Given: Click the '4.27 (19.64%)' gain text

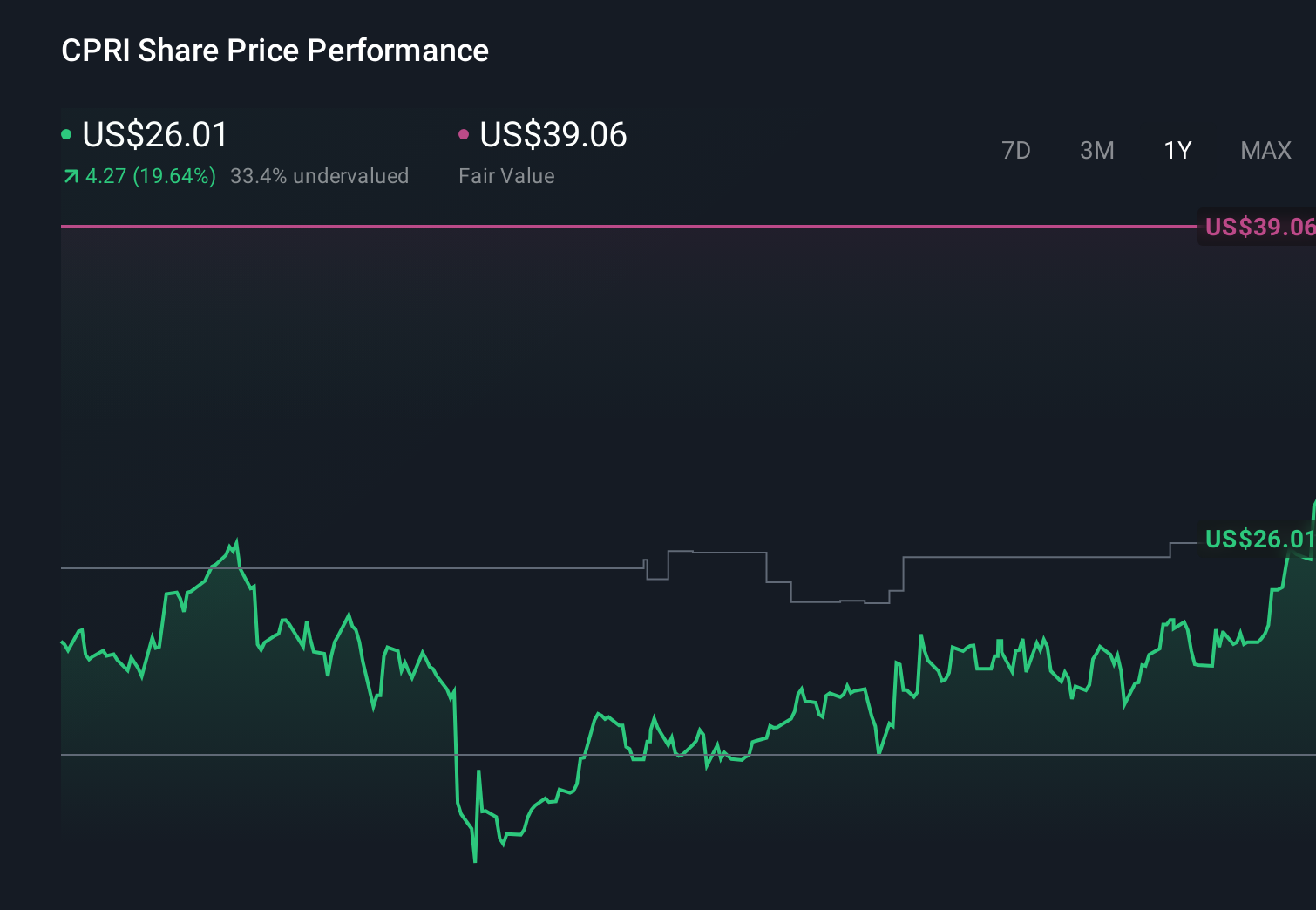Looking at the screenshot, I should point(150,175).
